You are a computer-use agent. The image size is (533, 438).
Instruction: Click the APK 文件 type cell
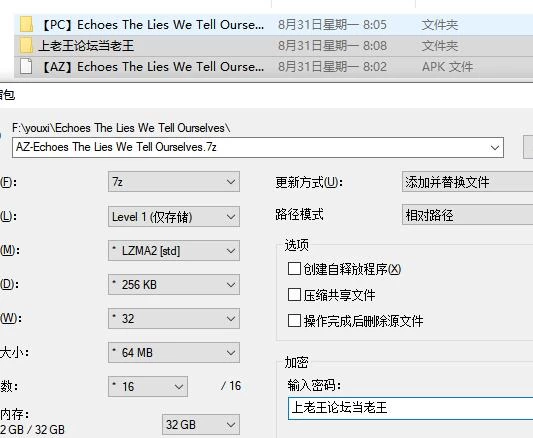pos(447,67)
